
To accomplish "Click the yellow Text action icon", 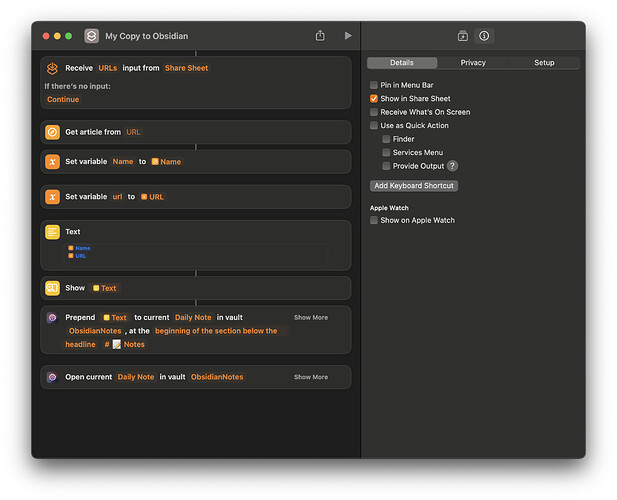I will tap(53, 232).
